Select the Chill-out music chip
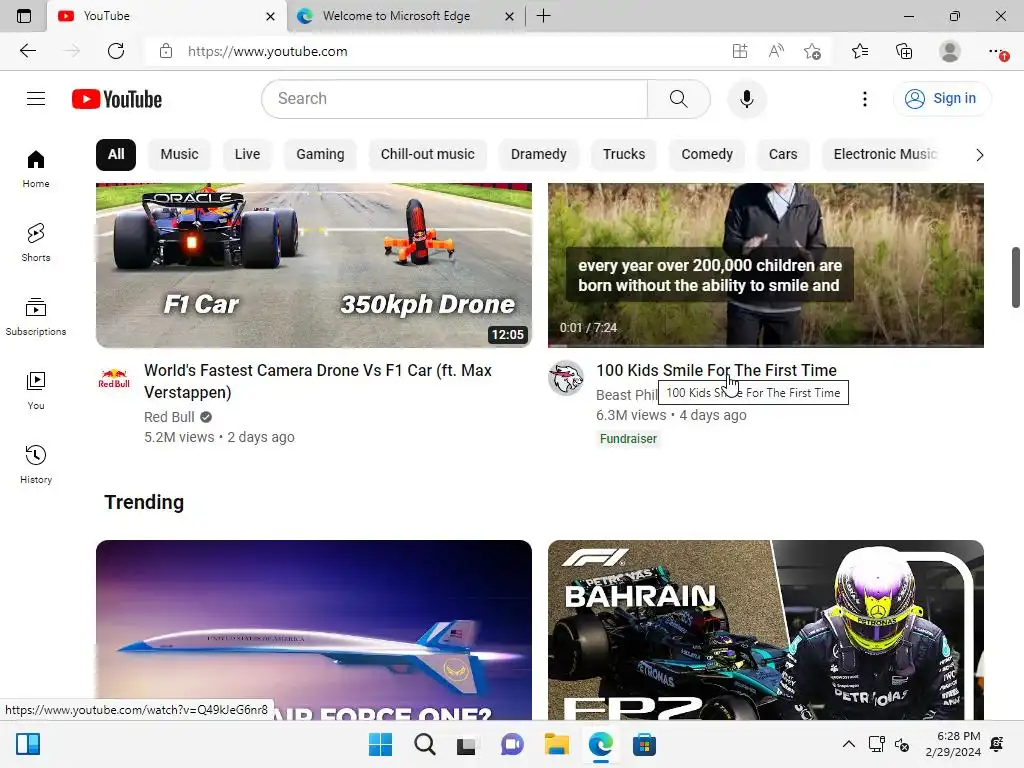 tap(428, 155)
